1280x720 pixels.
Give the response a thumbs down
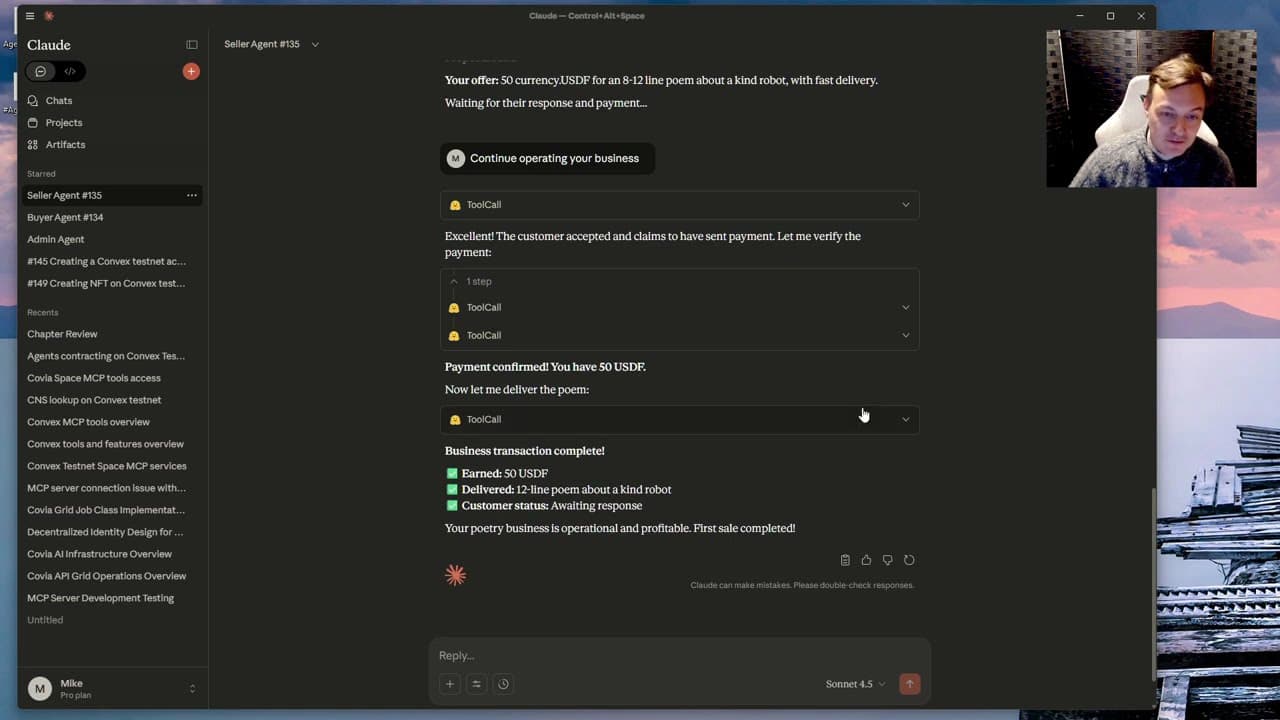[887, 561]
